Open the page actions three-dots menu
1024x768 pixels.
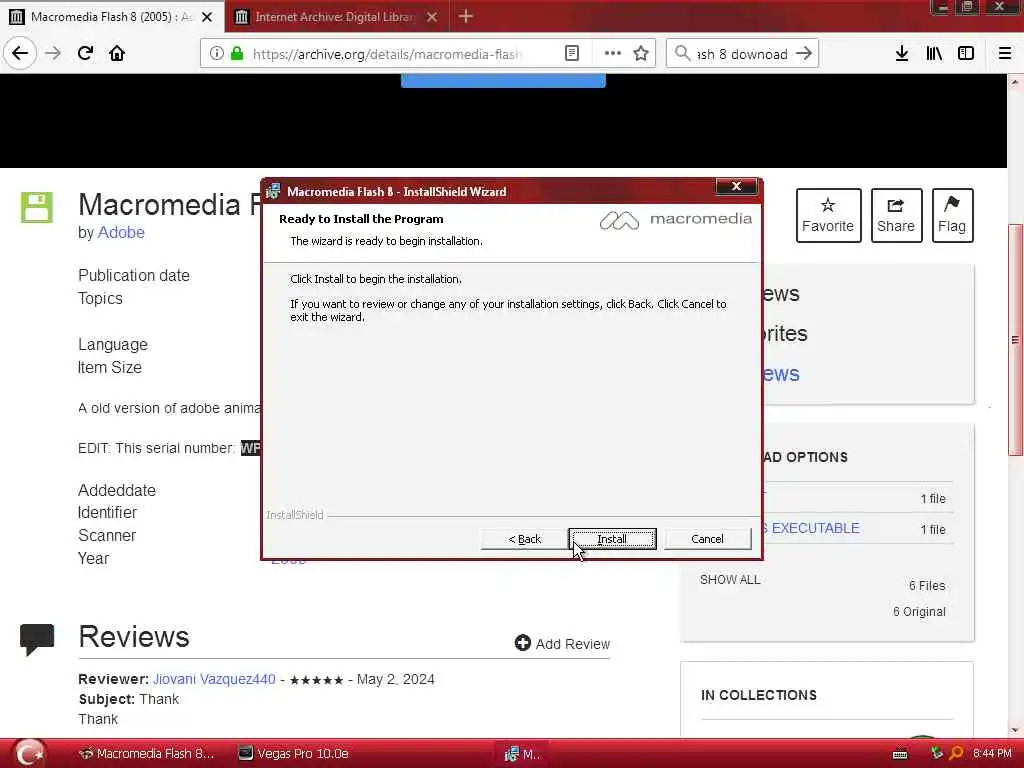coord(613,54)
